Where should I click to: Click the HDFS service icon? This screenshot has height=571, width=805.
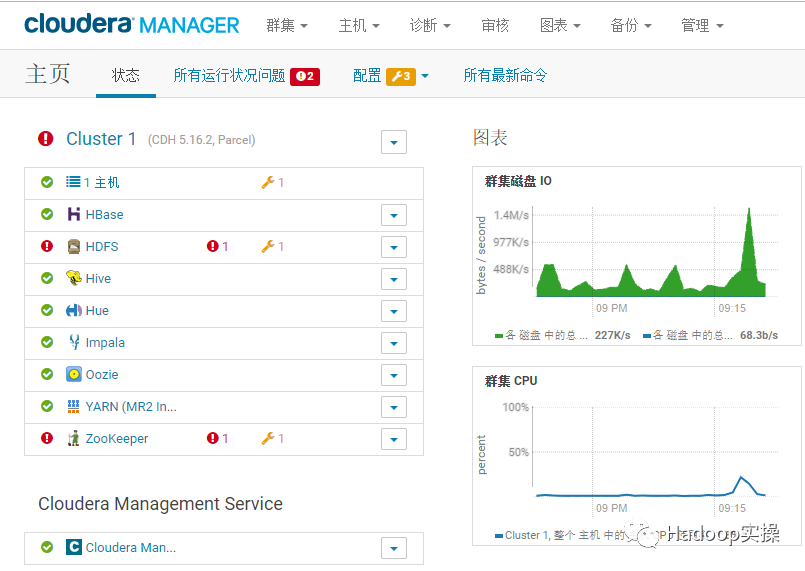74,246
